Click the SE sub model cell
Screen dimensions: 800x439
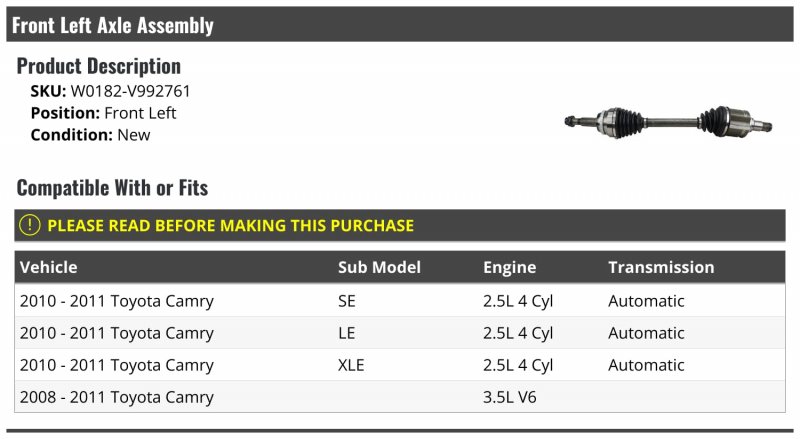(x=349, y=301)
